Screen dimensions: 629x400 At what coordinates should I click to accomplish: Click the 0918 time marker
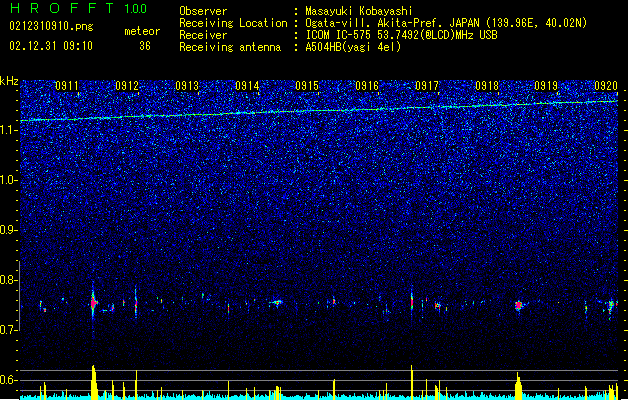click(487, 86)
